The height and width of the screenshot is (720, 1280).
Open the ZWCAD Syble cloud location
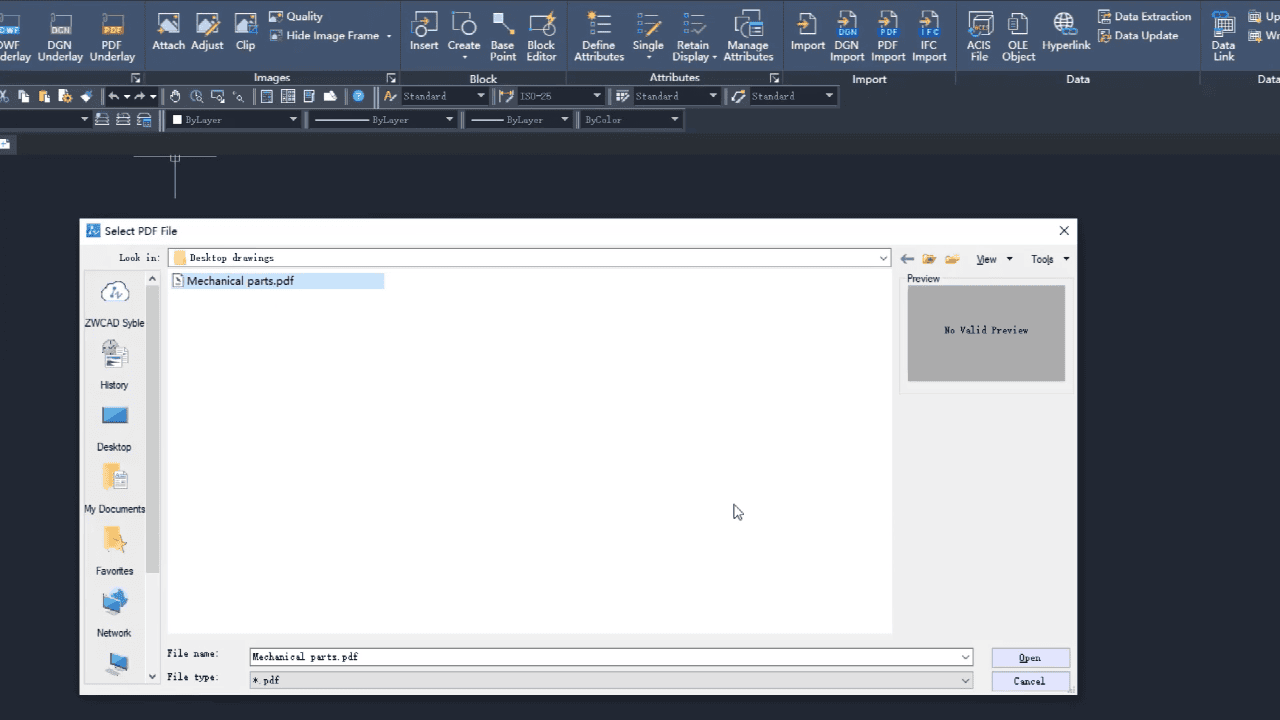(x=114, y=304)
